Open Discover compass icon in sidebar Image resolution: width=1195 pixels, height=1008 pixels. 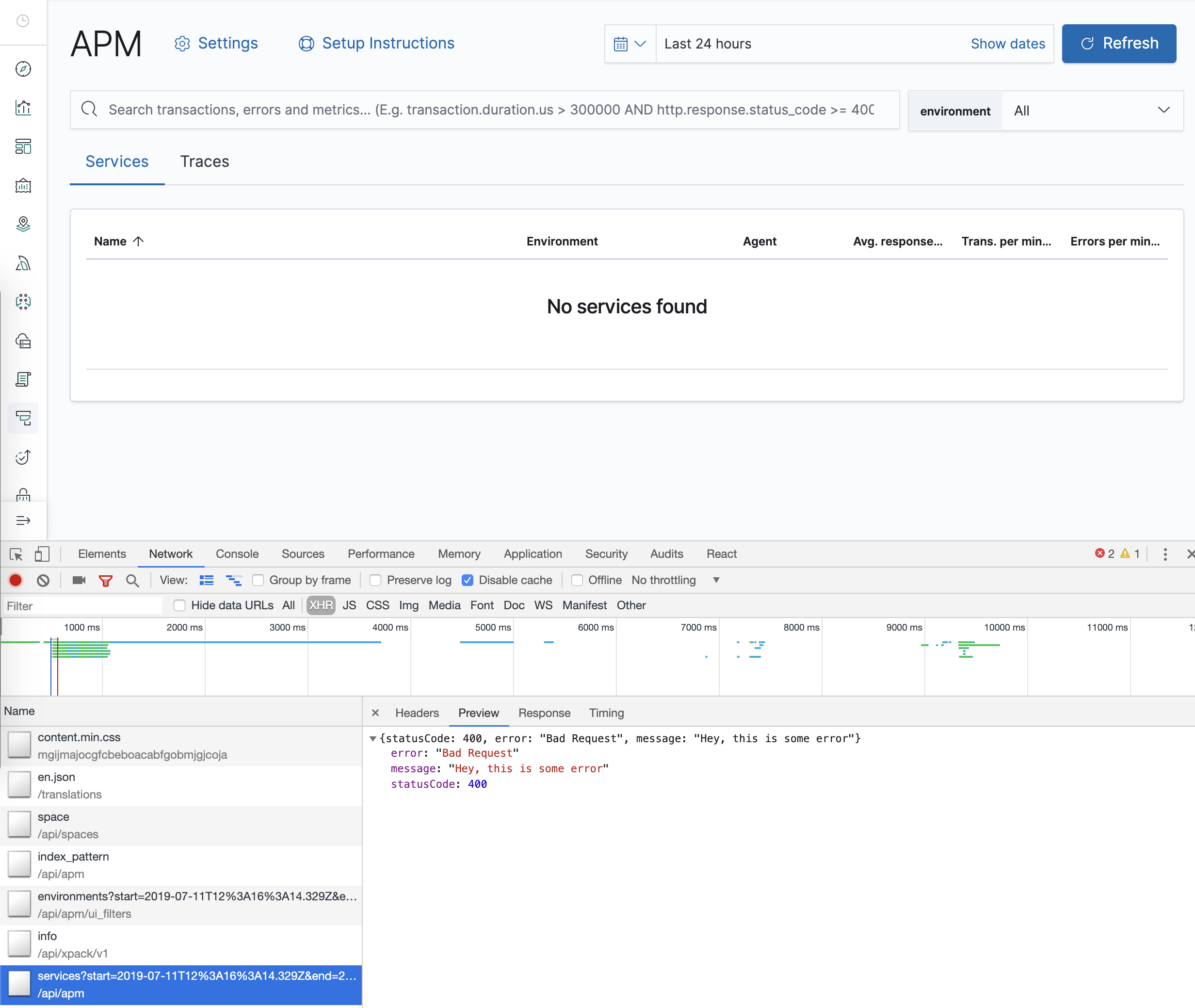coord(23,69)
